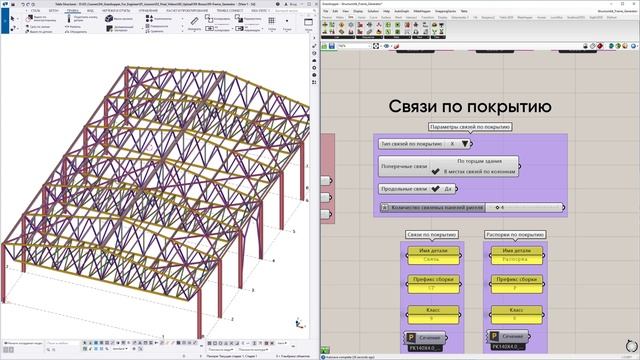Expand the List group bar in Grasshopper ribbon

click(337, 37)
